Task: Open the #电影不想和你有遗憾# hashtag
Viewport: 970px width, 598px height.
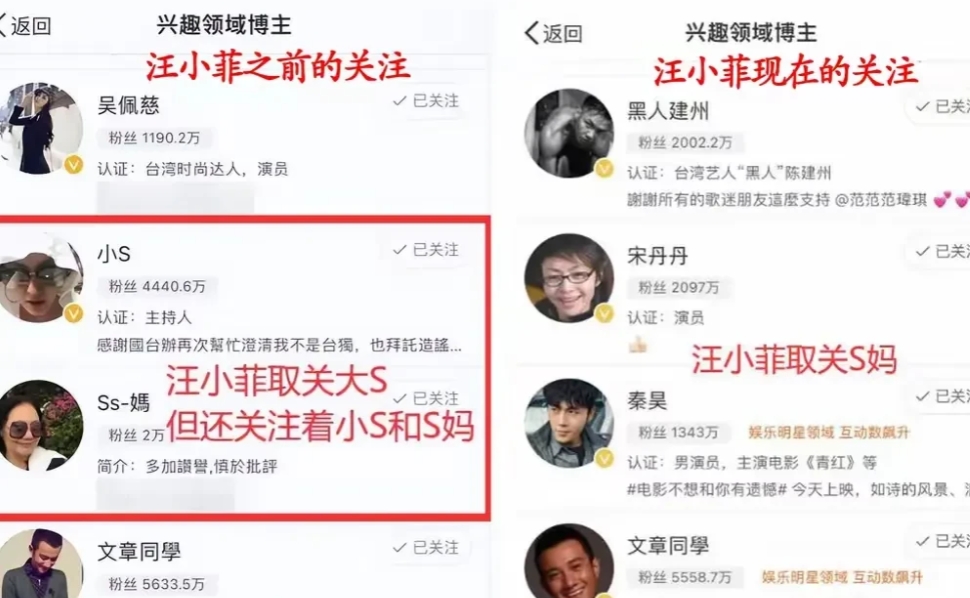Action: click(706, 490)
